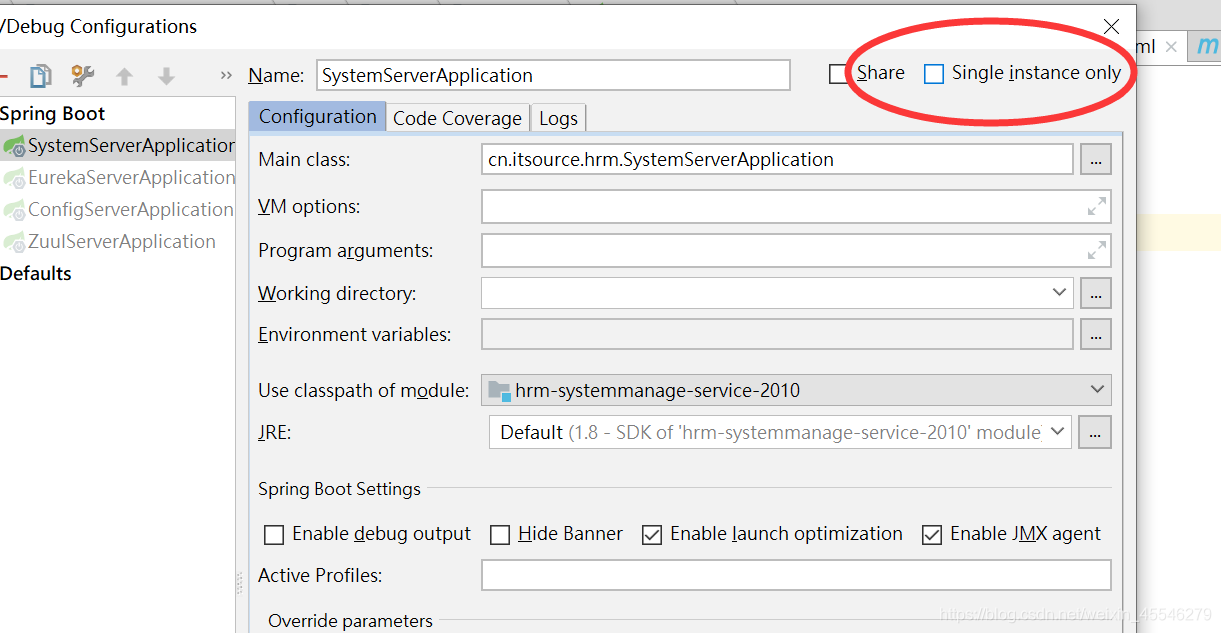Switch to the Configuration tab
1221x633 pixels.
coord(317,117)
